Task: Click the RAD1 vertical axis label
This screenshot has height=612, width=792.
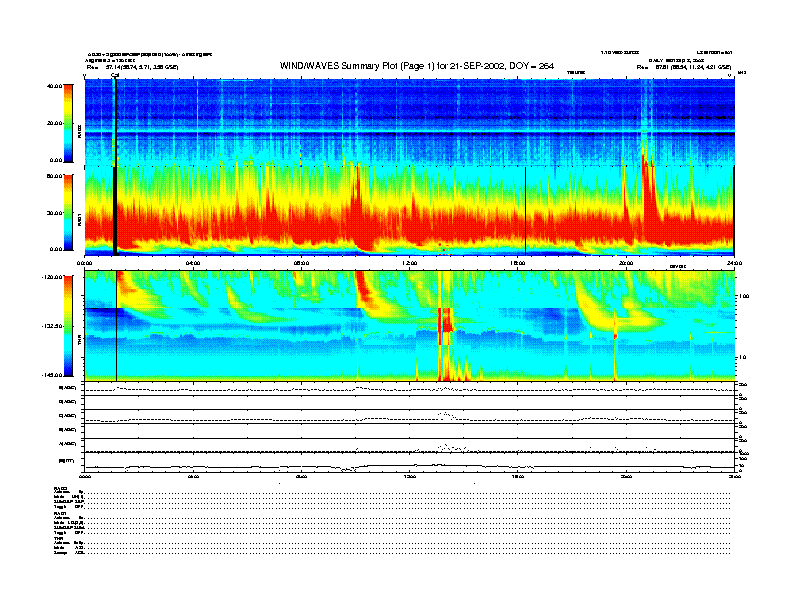Action: pyautogui.click(x=79, y=219)
